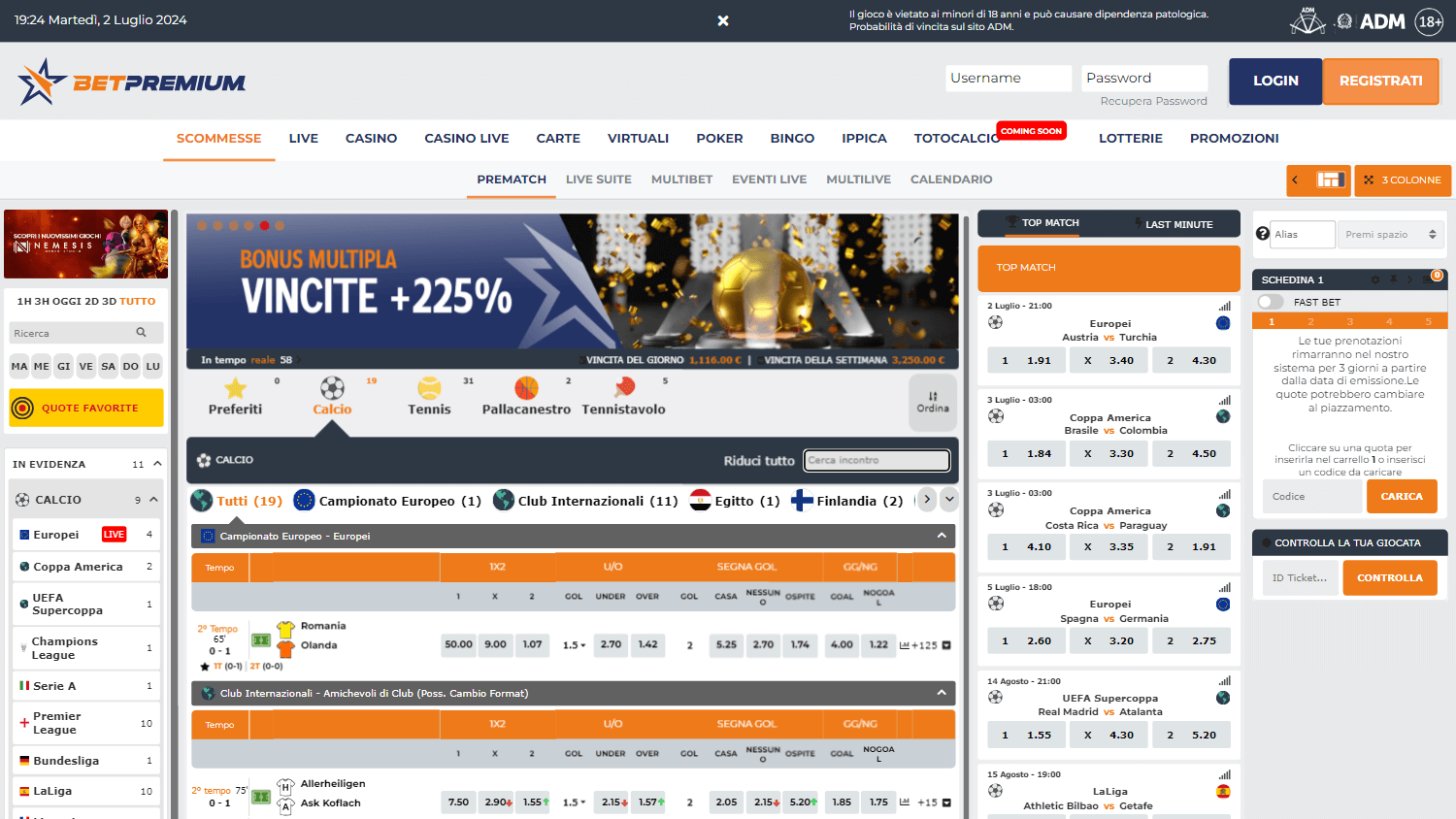Open the CASINO LIVE menu
The width and height of the screenshot is (1456, 819).
[x=467, y=138]
